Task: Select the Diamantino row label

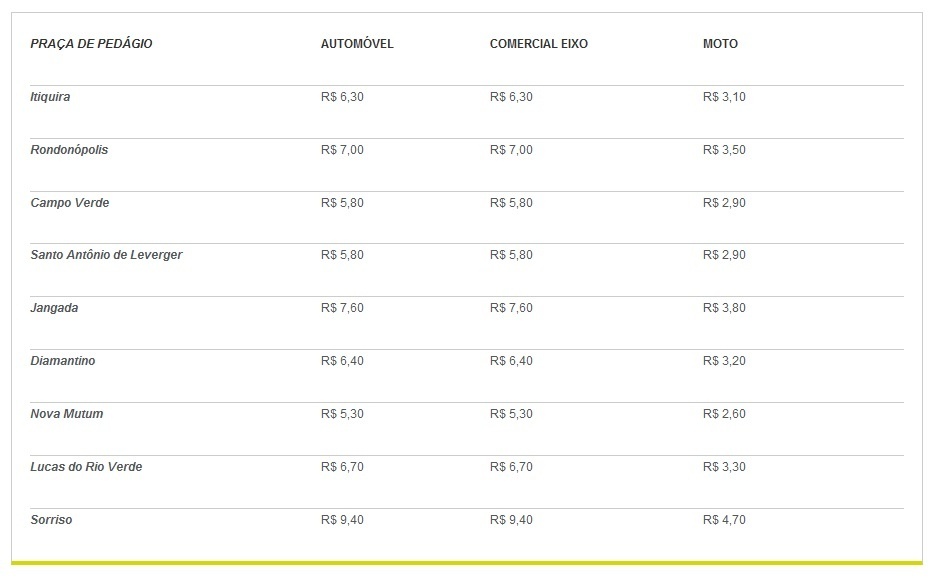Action: click(x=63, y=361)
